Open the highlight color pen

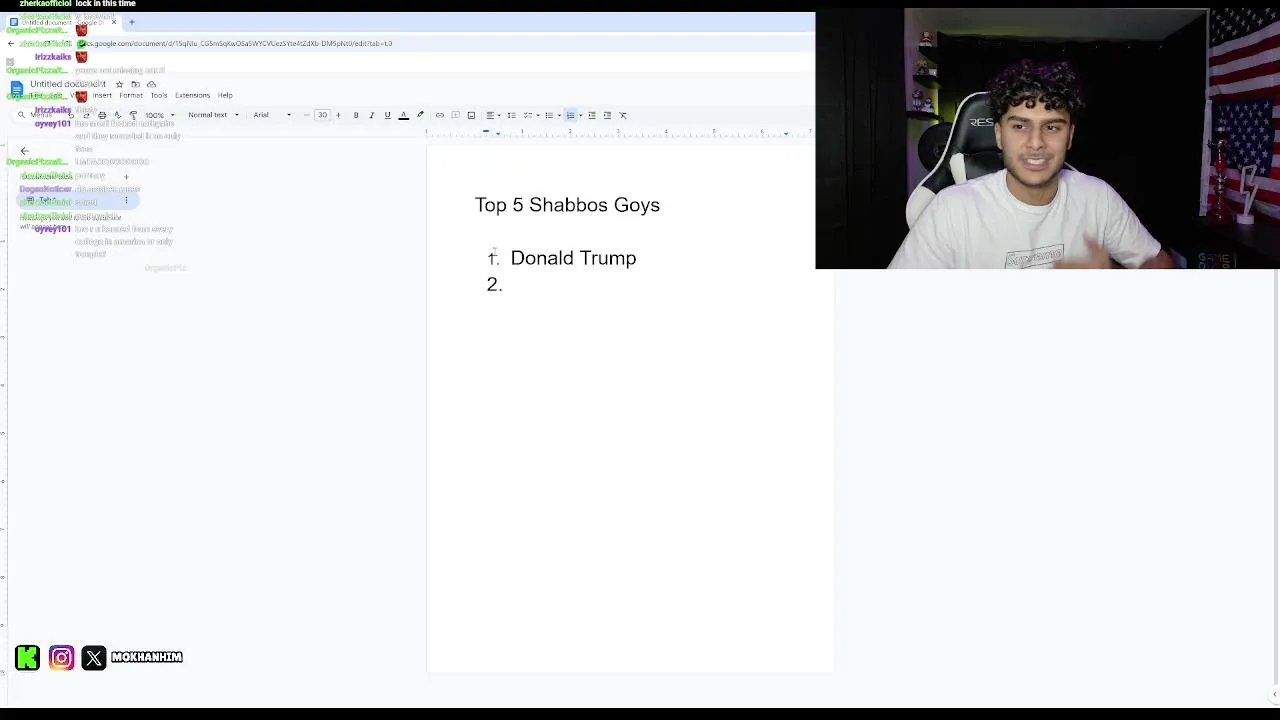tap(420, 115)
